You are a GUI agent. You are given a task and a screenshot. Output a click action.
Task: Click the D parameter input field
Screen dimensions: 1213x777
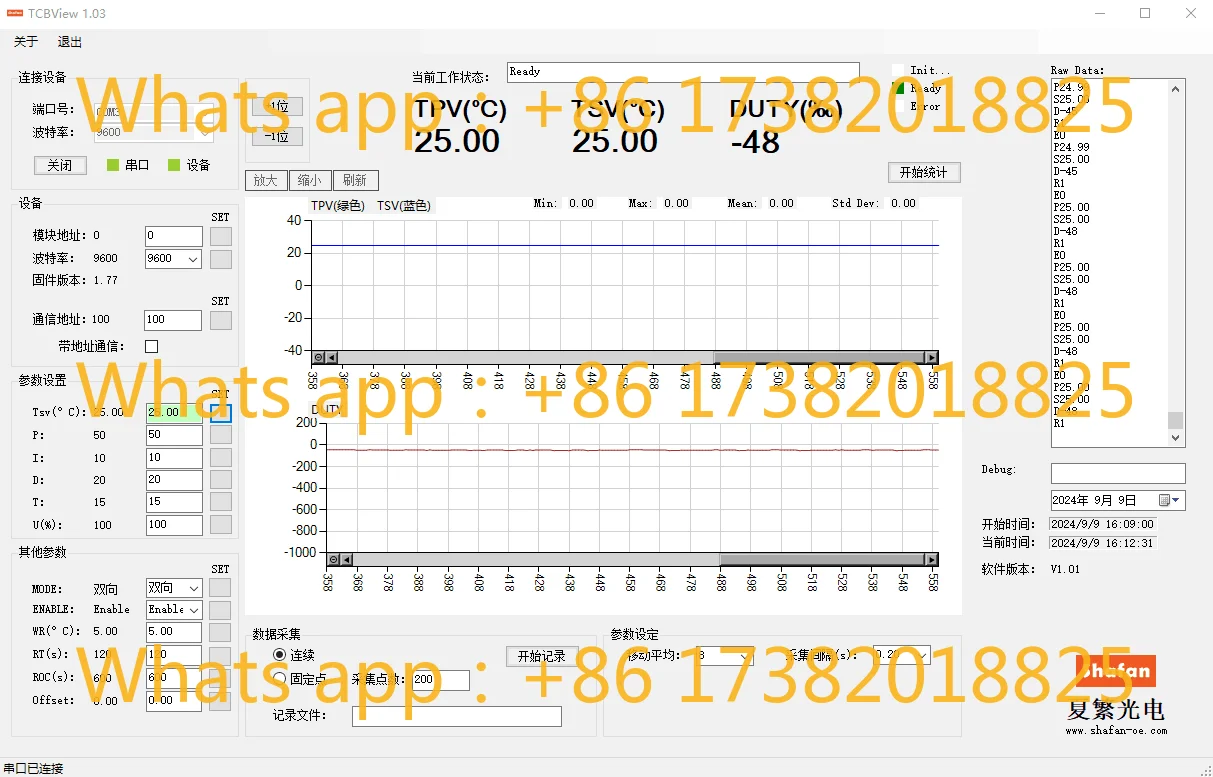pos(173,480)
